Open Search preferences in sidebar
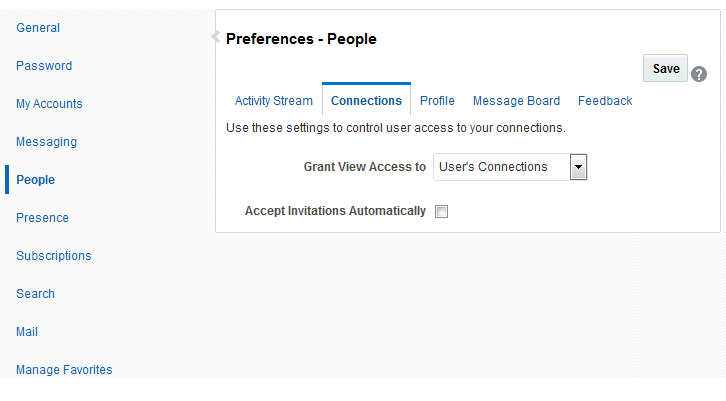Screen dimensions: 726x401 (35, 294)
